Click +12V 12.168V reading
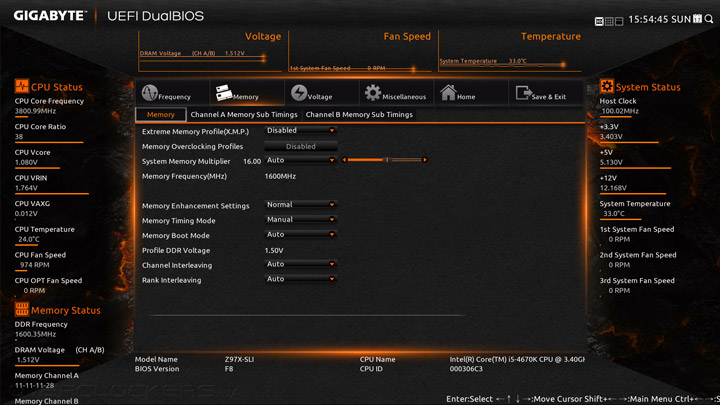 [613, 188]
